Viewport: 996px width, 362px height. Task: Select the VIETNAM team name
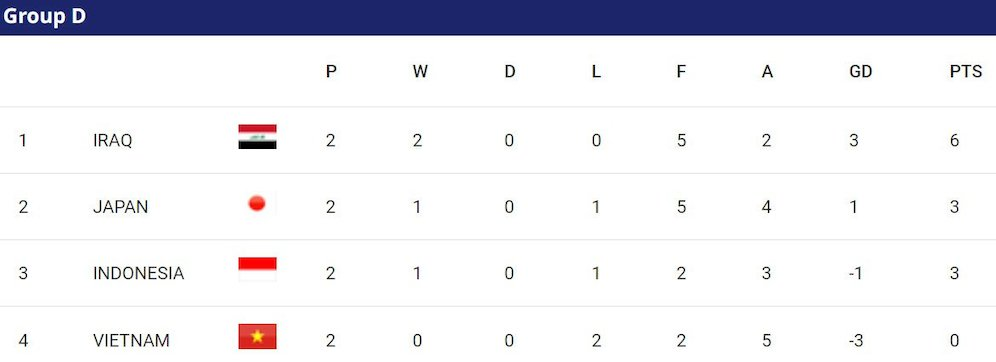131,341
